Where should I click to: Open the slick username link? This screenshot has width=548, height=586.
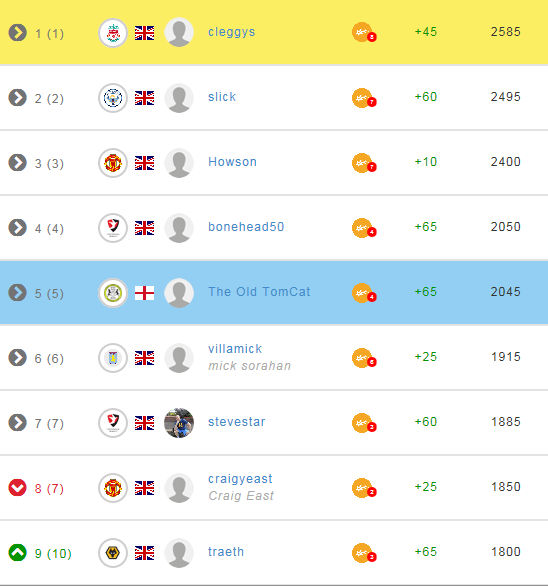pos(222,97)
